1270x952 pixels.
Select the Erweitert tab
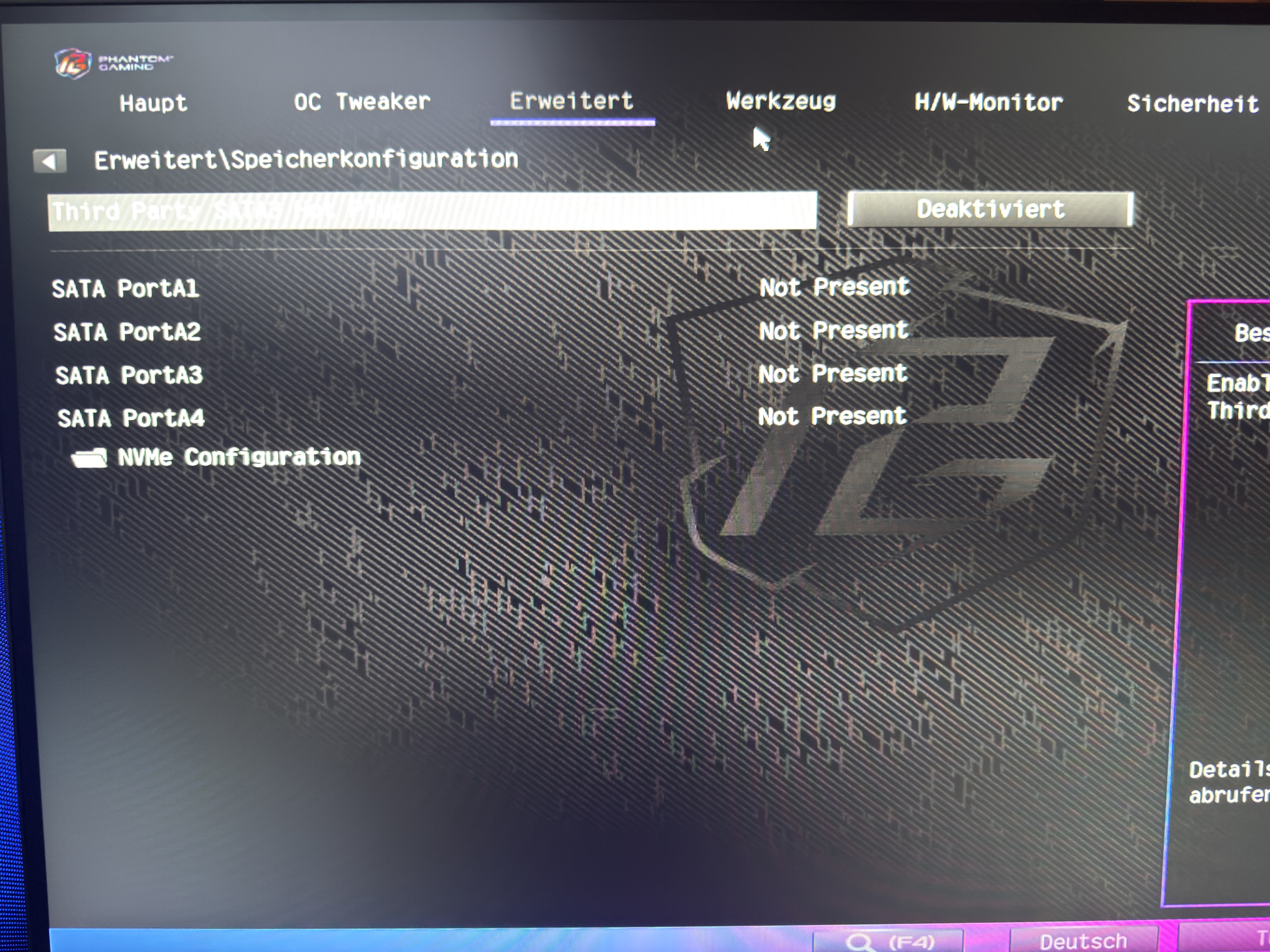coord(571,101)
